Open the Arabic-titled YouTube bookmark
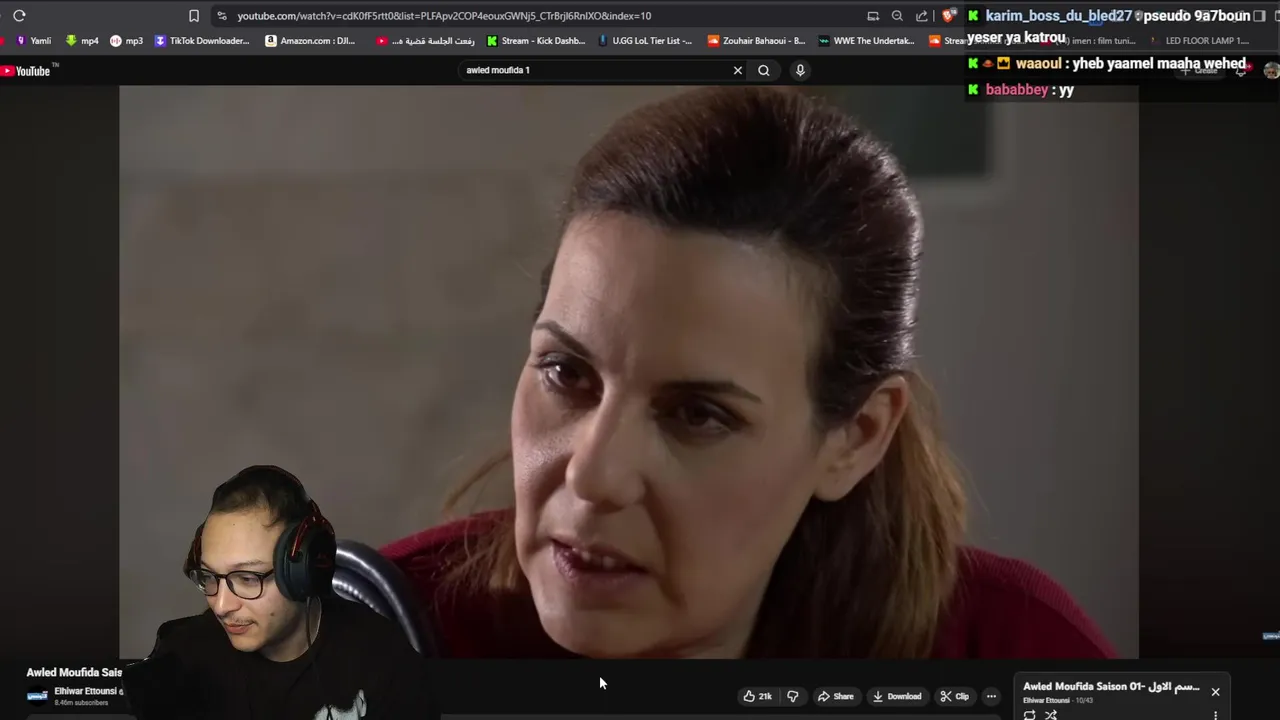 (425, 41)
